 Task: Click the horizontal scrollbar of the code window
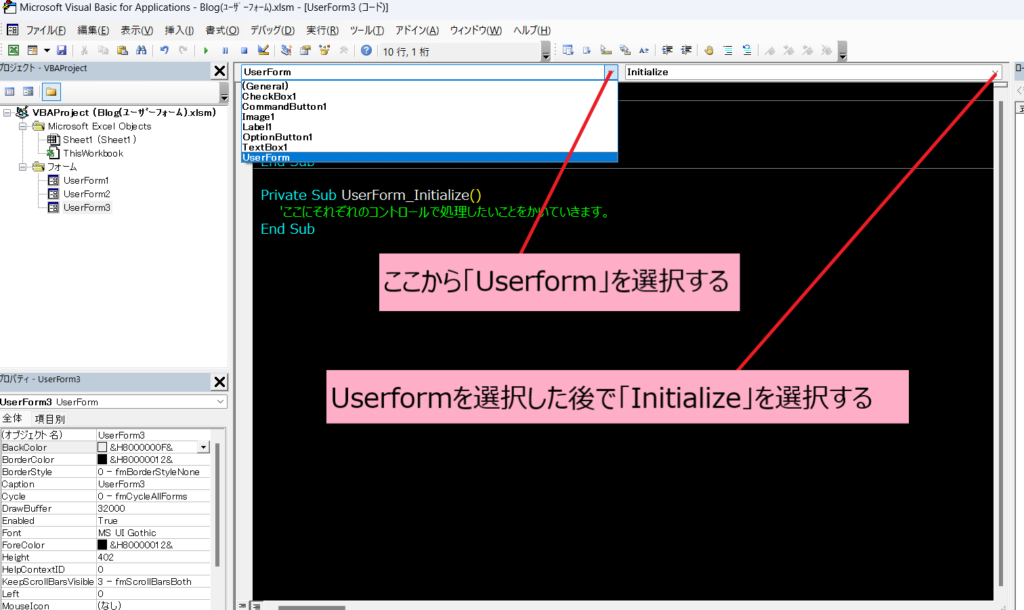tap(310, 605)
